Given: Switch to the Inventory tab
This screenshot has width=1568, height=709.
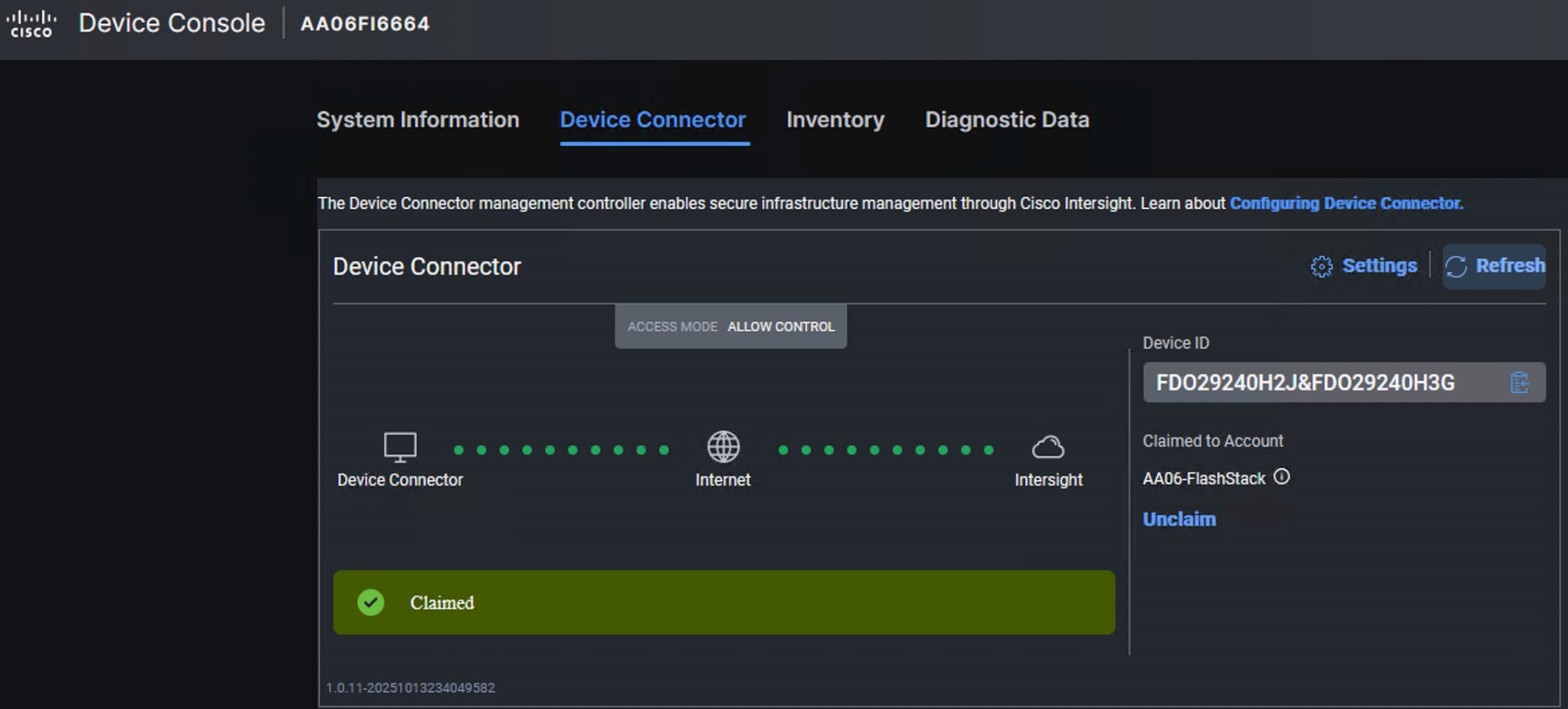Looking at the screenshot, I should pos(835,119).
